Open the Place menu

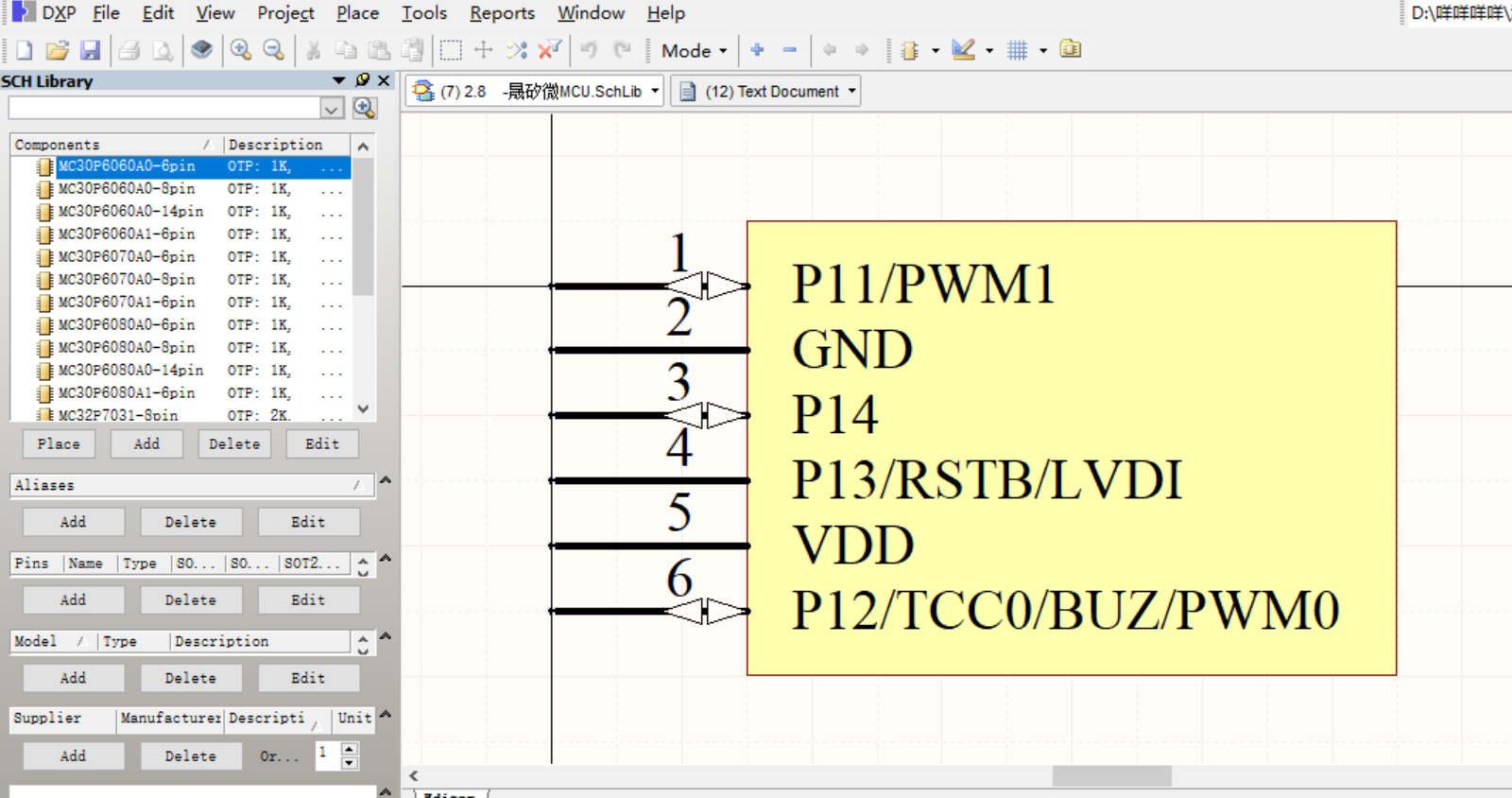click(357, 13)
